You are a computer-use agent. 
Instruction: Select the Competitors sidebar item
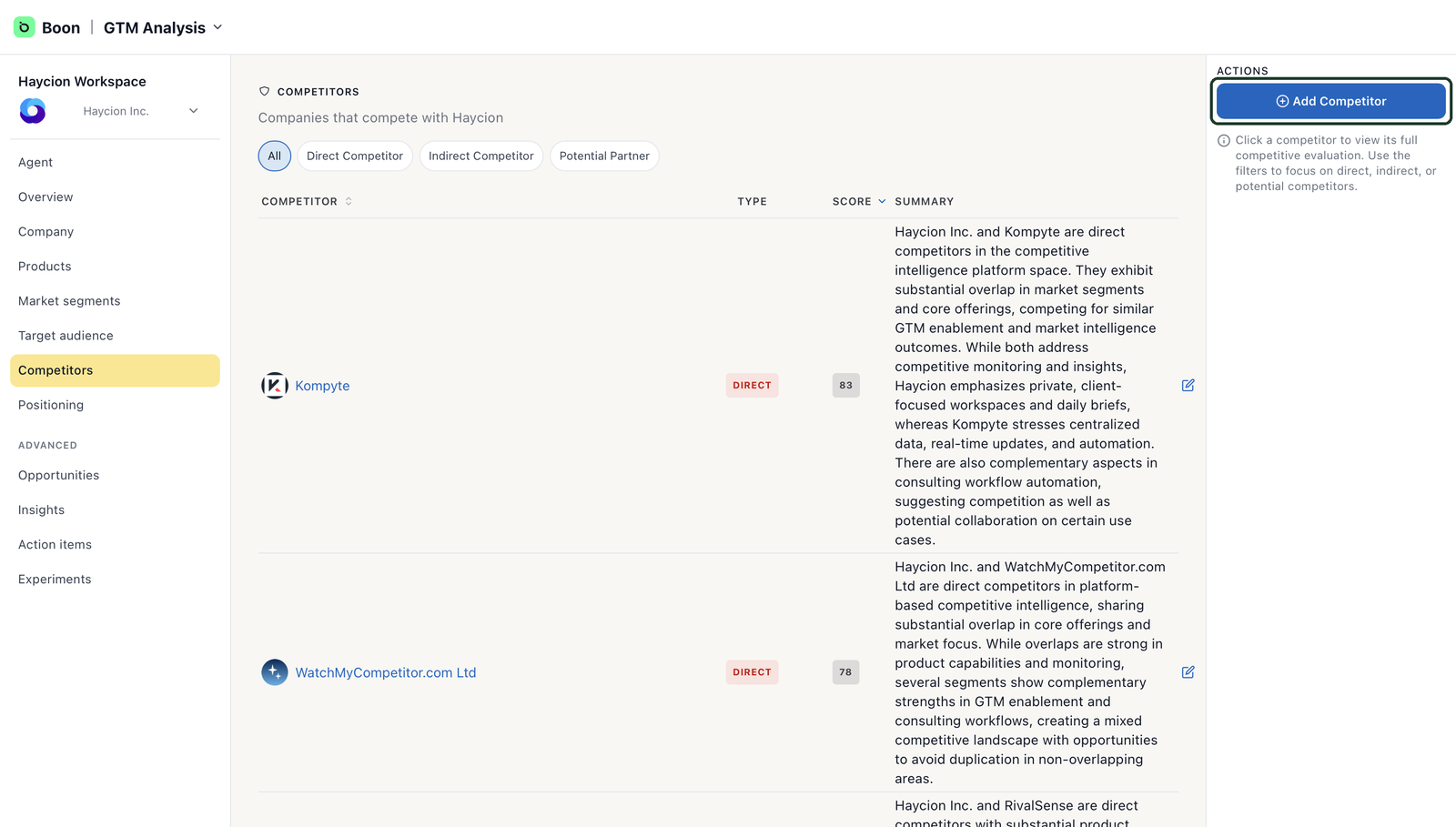[115, 370]
